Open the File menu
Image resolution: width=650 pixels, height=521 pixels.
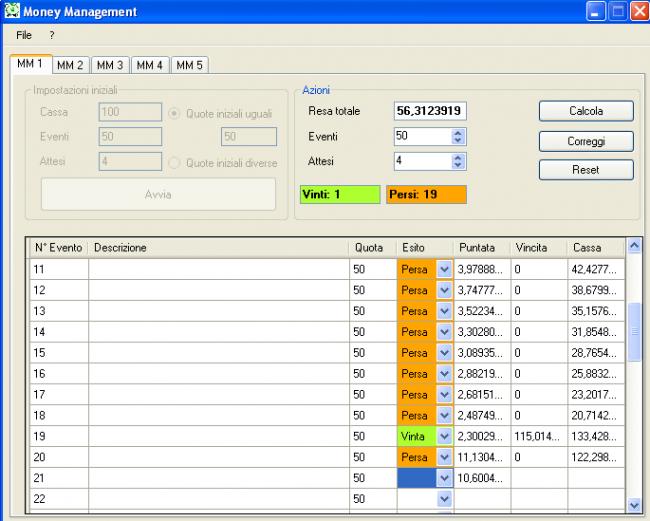click(24, 35)
